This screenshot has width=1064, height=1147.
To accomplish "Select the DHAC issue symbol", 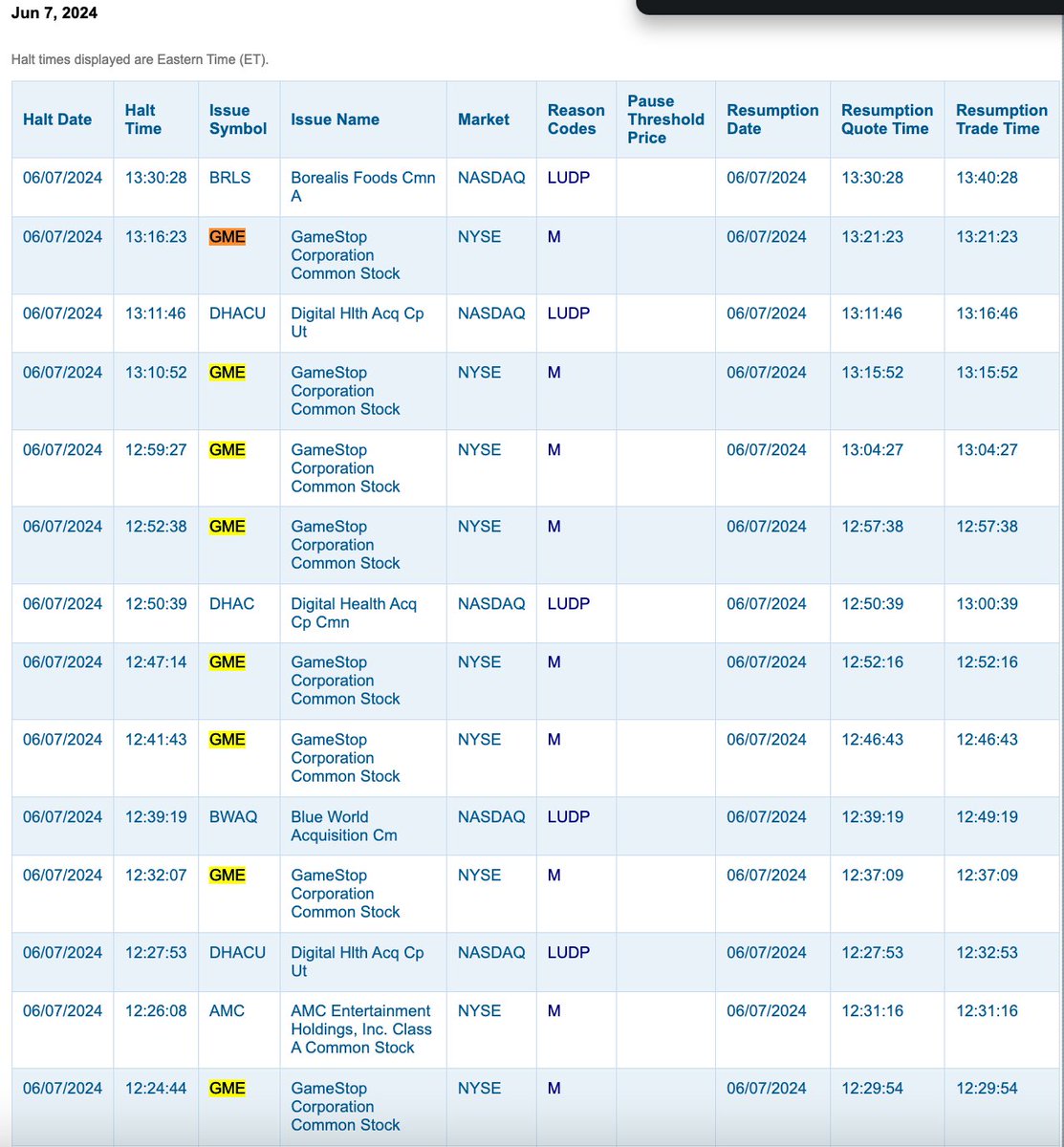I will click(x=232, y=604).
